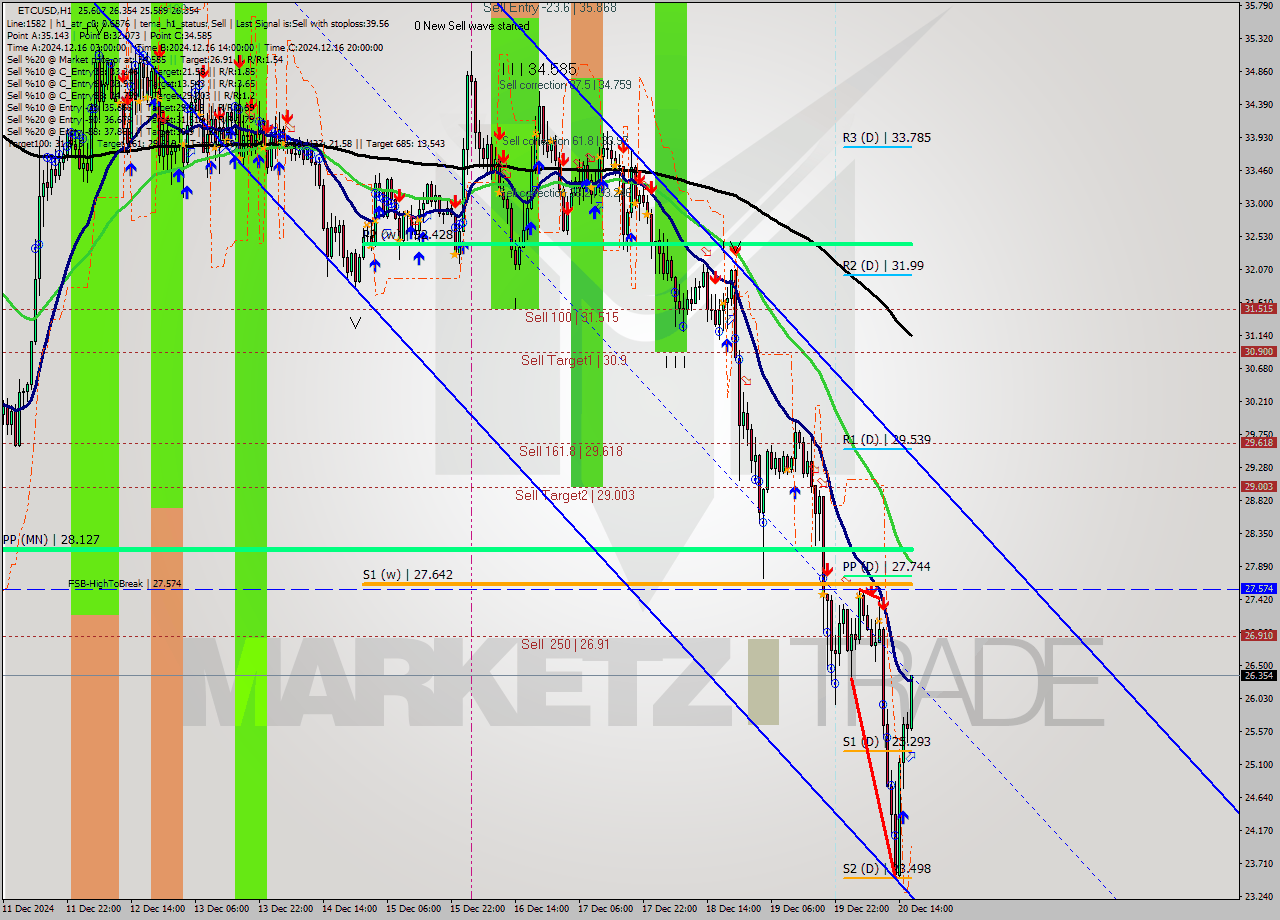Screen dimensions: 1280x920
Task: Click the | | | 34.585 level label
Action: point(539,69)
